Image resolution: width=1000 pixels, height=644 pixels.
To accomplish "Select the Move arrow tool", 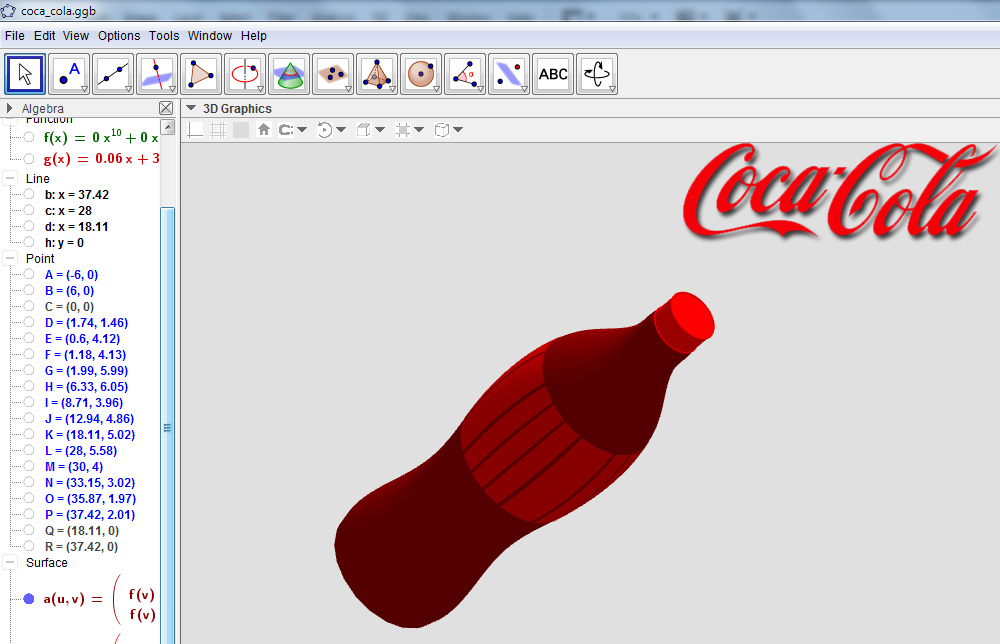I will pyautogui.click(x=25, y=74).
